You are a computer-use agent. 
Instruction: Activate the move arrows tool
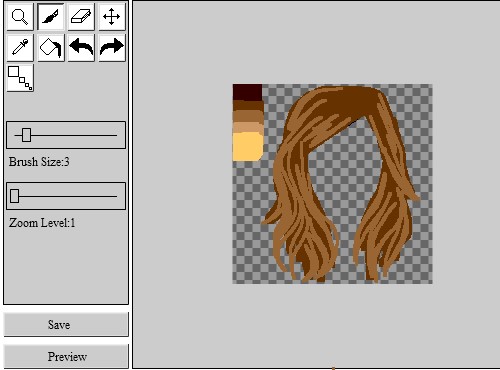[x=112, y=16]
